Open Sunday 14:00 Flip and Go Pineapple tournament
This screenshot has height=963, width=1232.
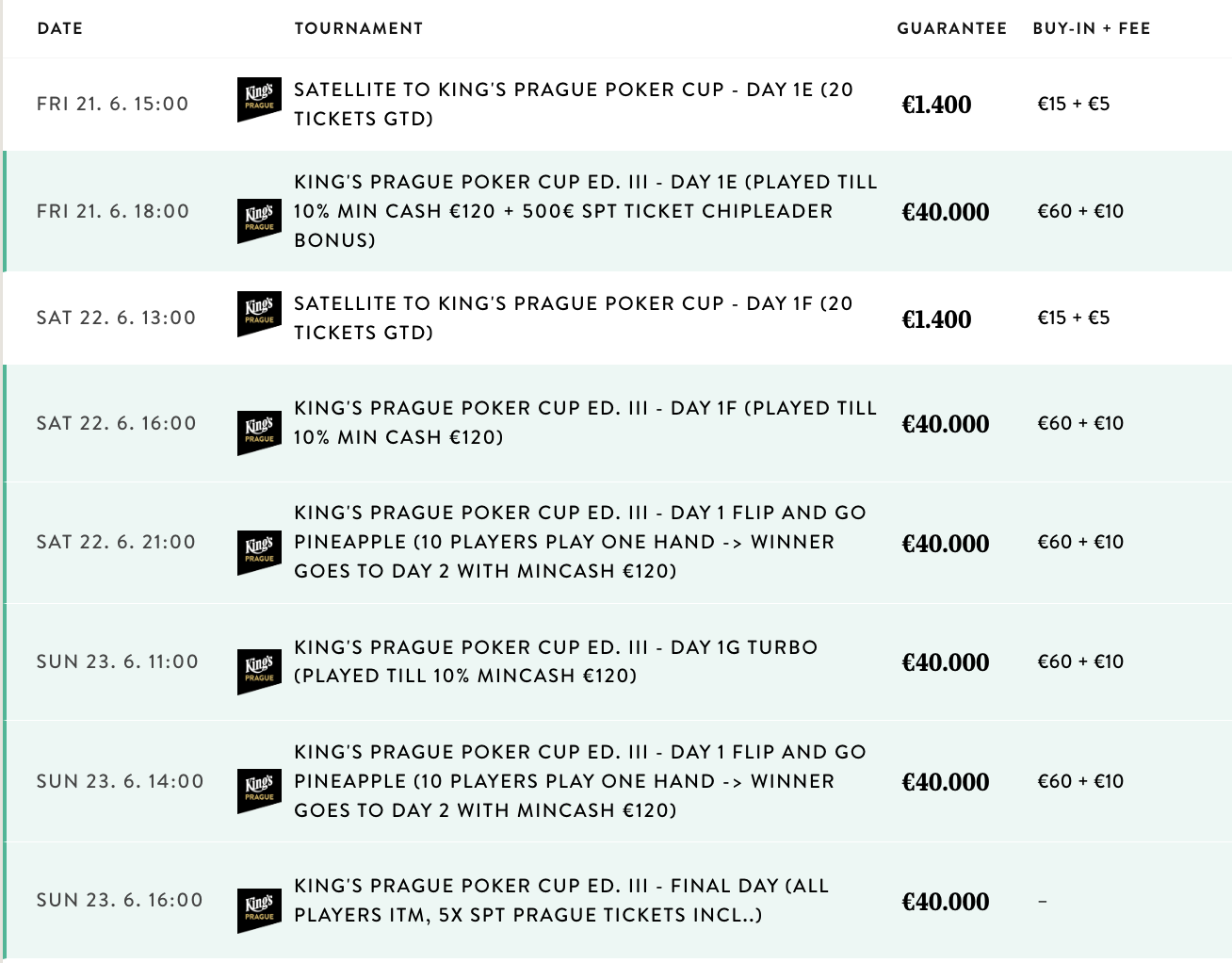(x=580, y=781)
